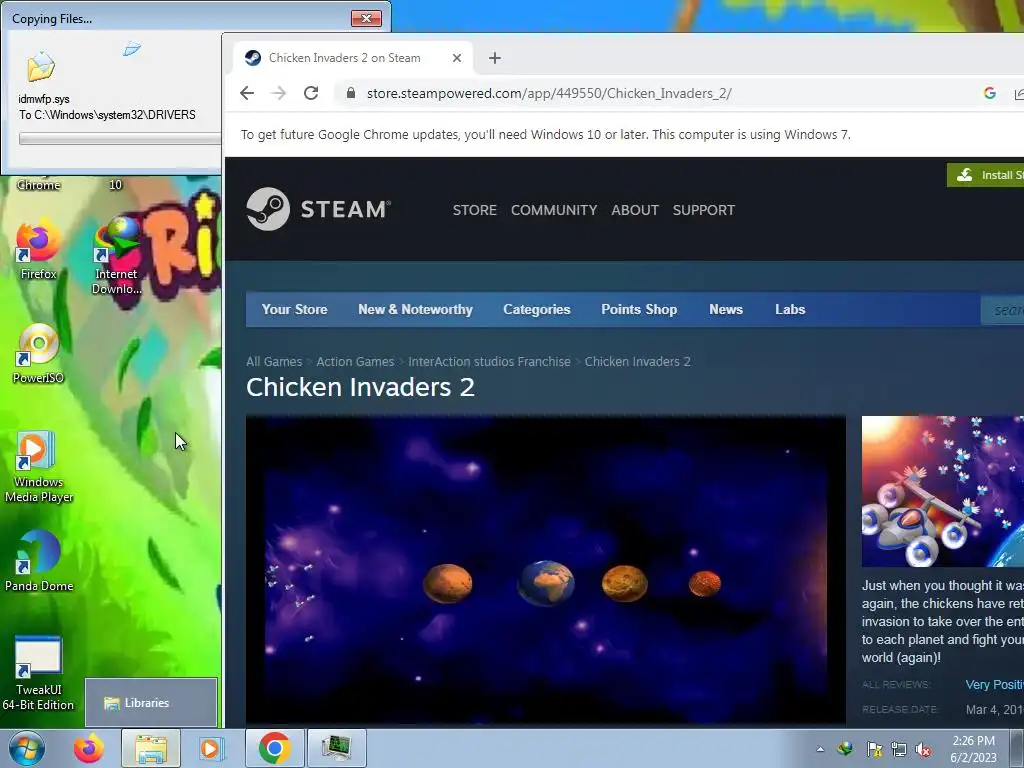Viewport: 1024px width, 768px height.
Task: Open the News tab
Action: [x=726, y=310]
